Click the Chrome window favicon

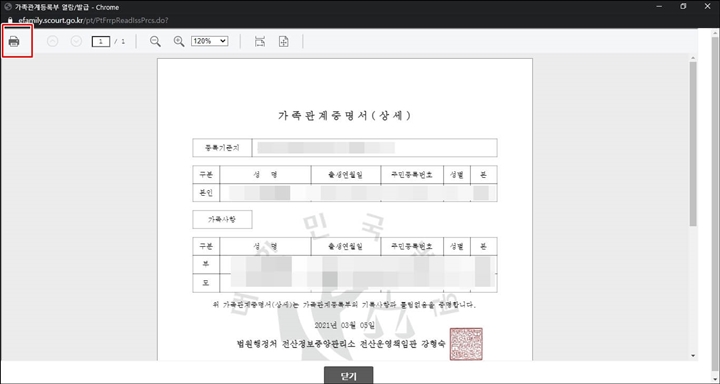(x=7, y=7)
